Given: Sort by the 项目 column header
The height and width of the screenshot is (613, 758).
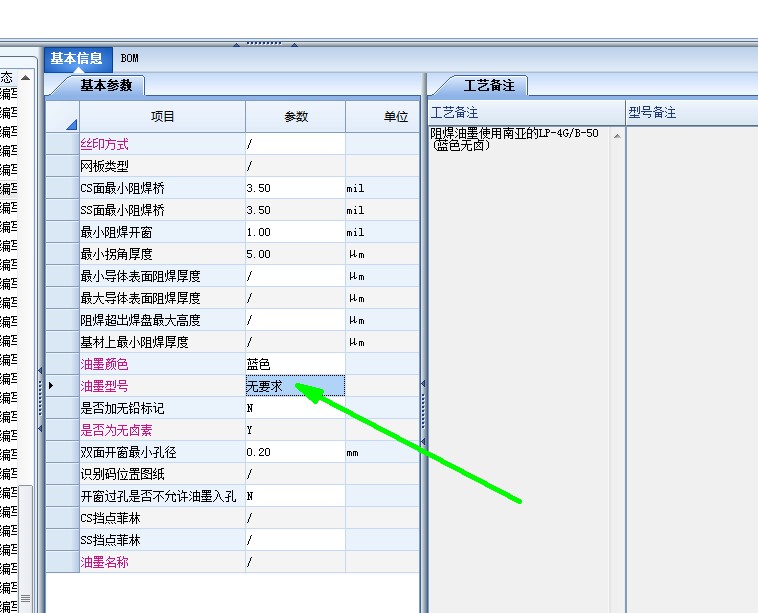Looking at the screenshot, I should (162, 117).
